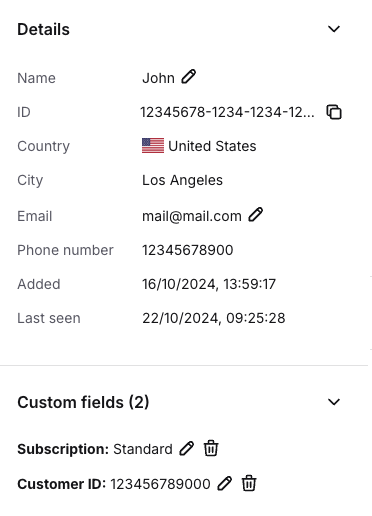Click the Added date value

pos(209,284)
